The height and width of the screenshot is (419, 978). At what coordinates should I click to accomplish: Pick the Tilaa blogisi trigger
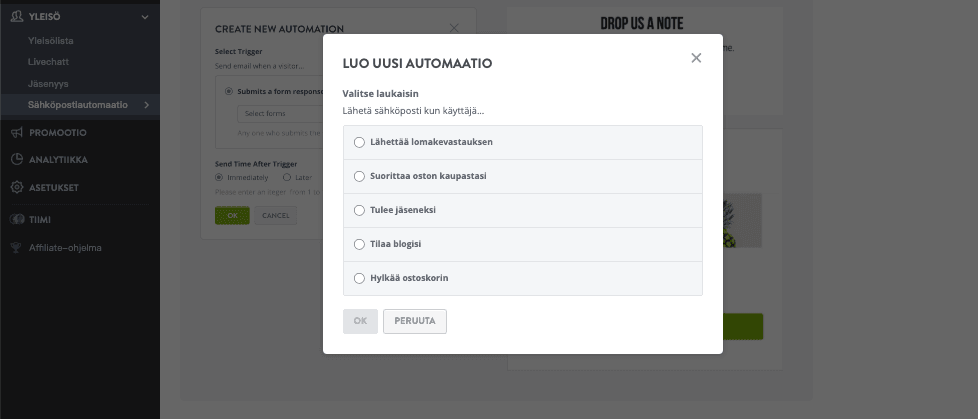(x=359, y=244)
